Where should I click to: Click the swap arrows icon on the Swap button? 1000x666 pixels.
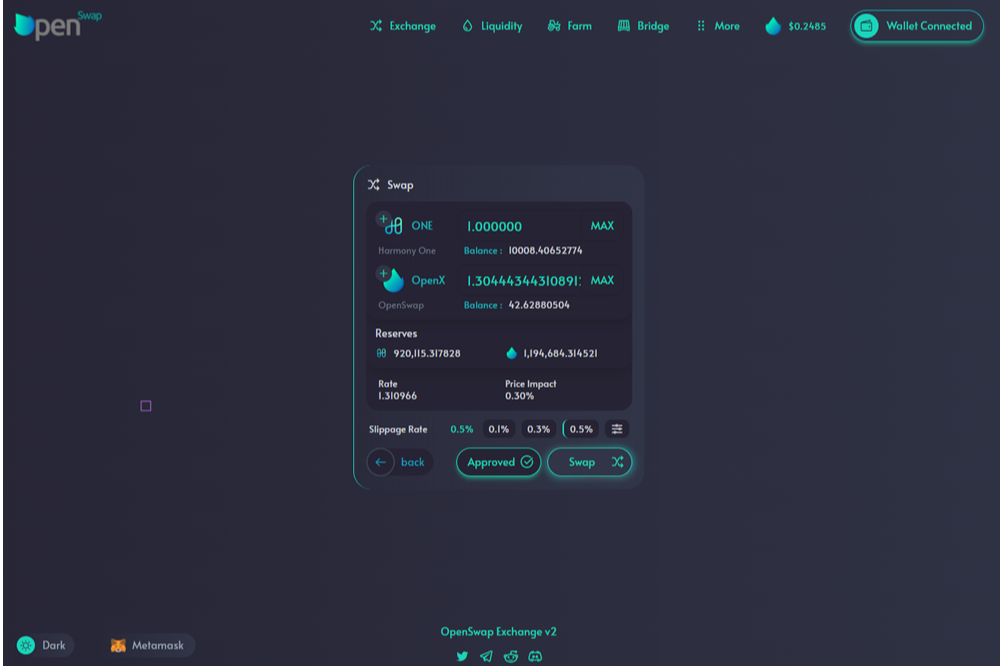[617, 462]
